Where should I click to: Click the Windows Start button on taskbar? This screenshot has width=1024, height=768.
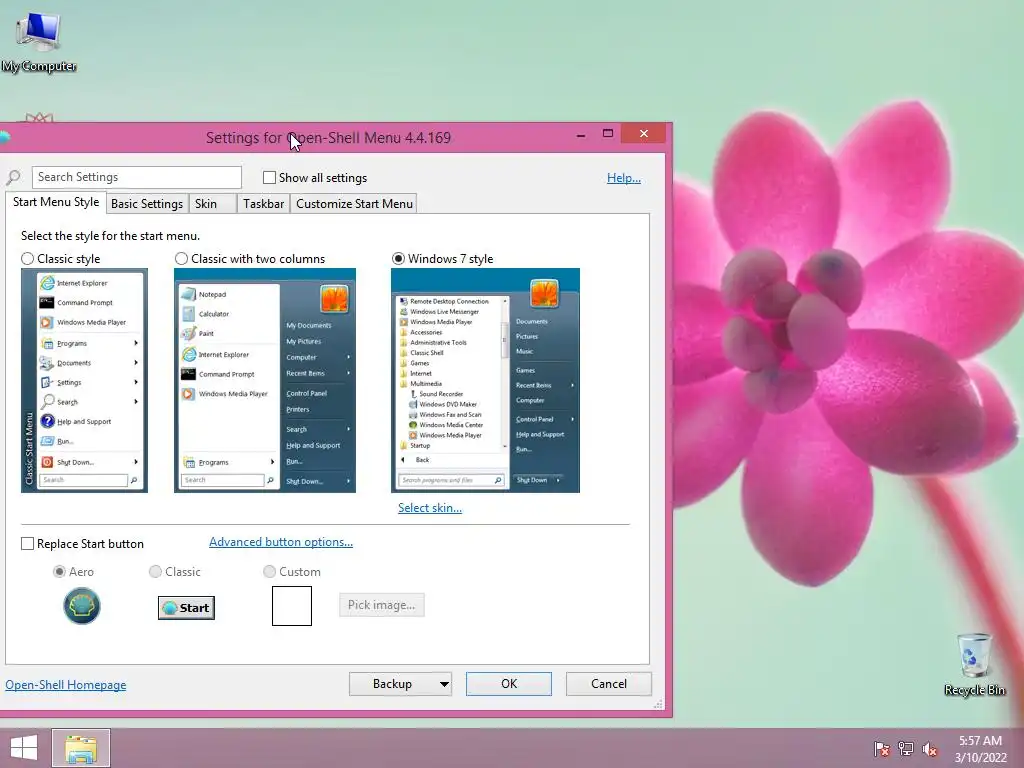(24, 748)
